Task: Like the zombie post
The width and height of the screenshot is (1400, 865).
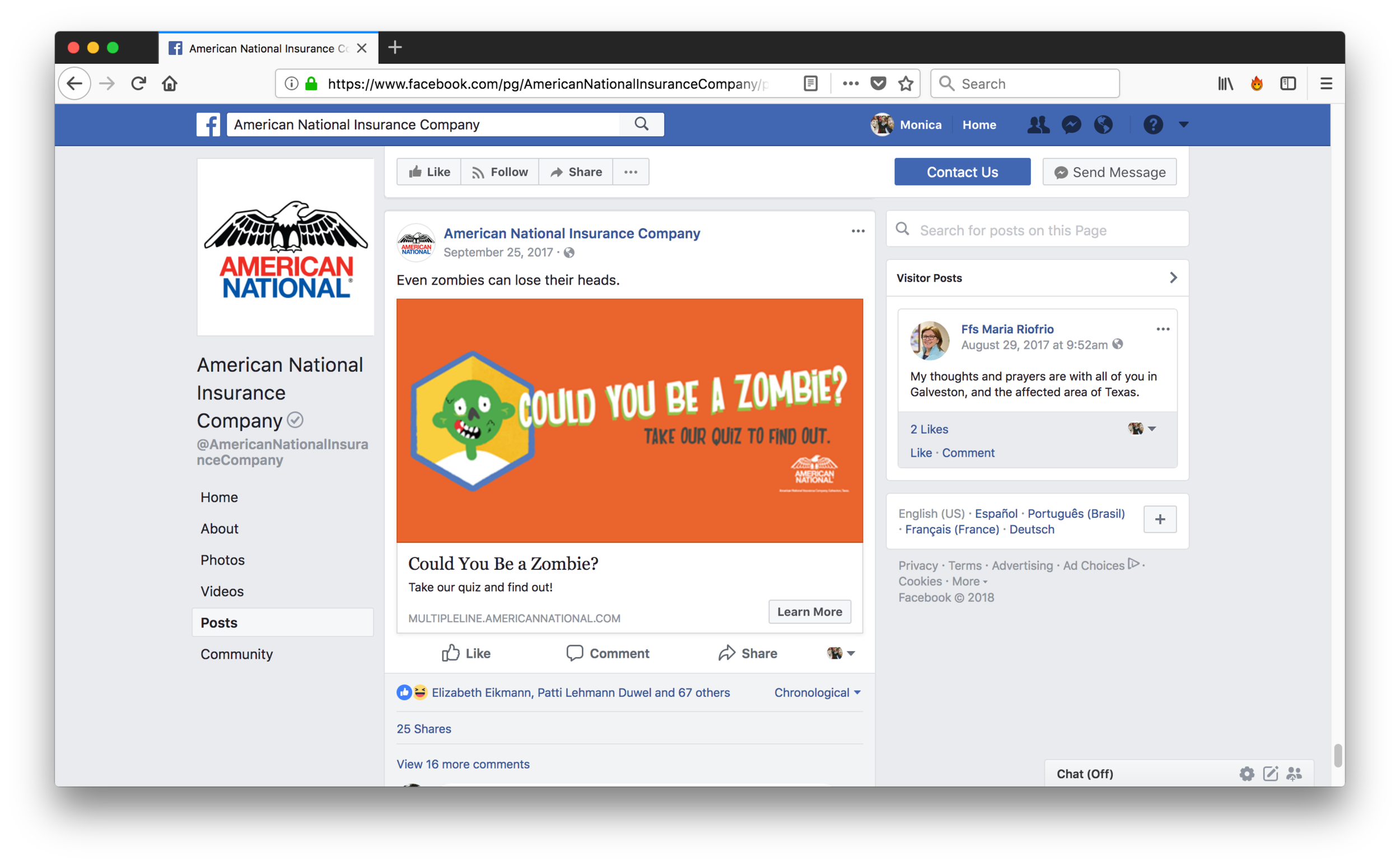Action: click(466, 653)
